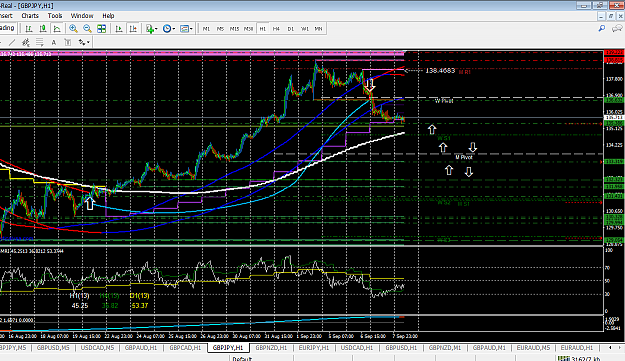625x361 pixels.
Task: Zoom out of the chart
Action: 87,29
